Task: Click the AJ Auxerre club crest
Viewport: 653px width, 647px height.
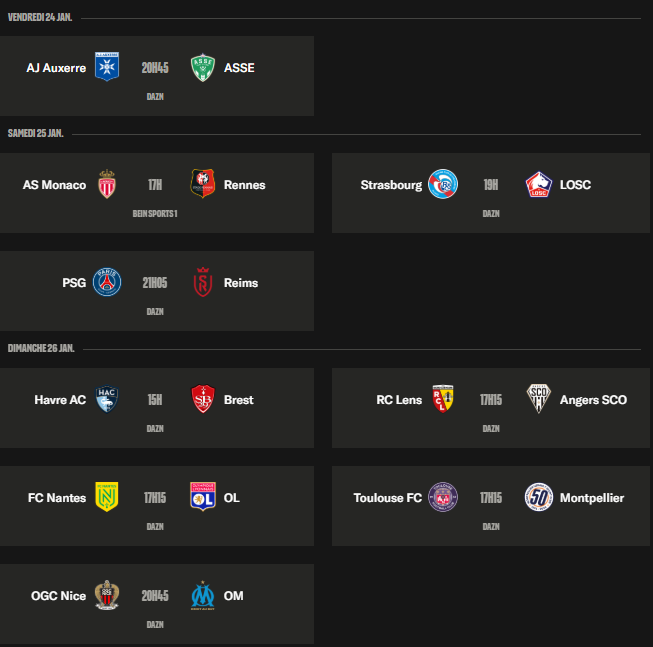Action: (x=107, y=67)
